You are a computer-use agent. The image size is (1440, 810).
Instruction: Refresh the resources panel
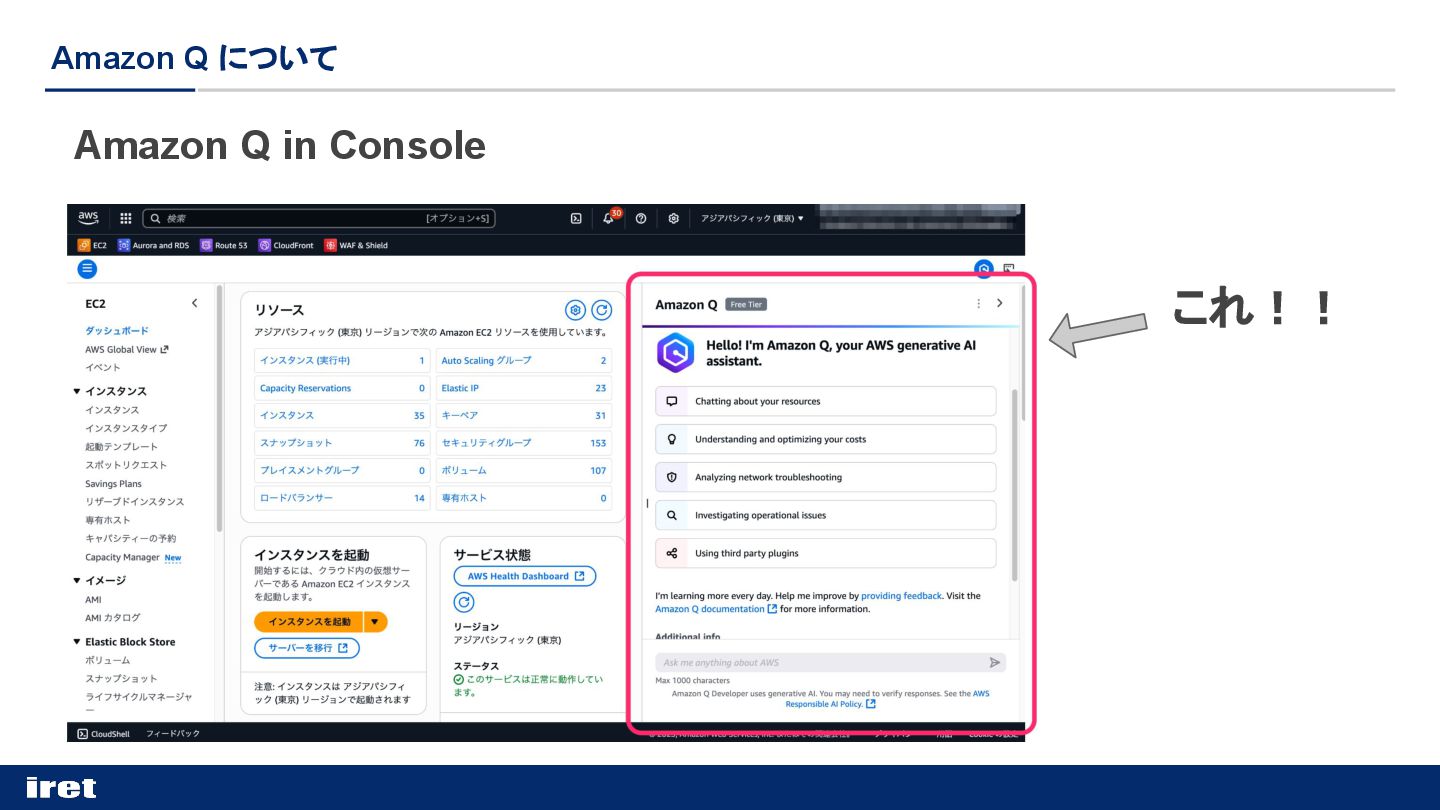[x=601, y=310]
